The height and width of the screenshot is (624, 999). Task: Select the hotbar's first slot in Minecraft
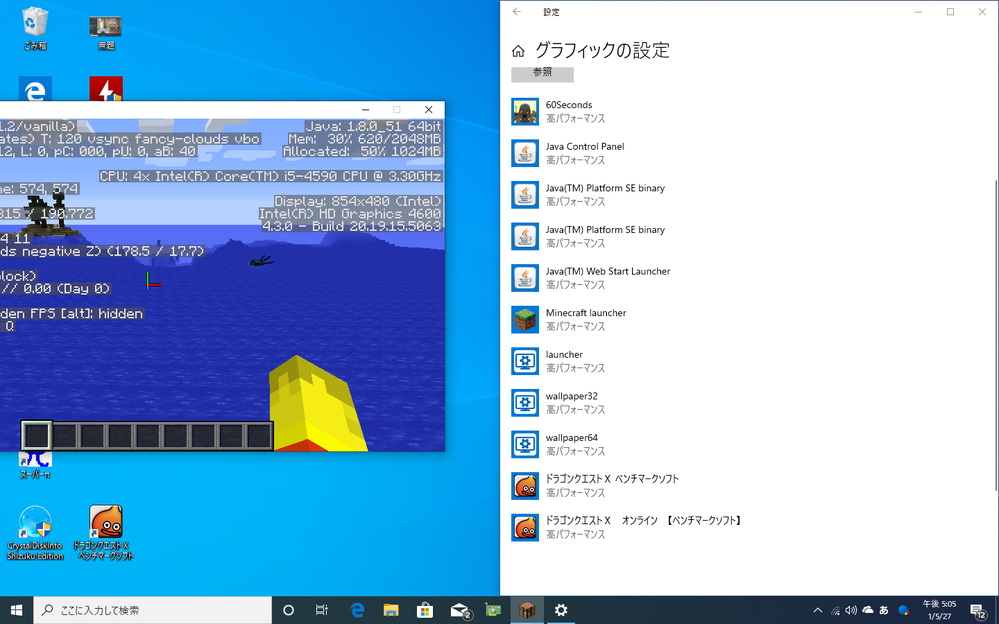[x=36, y=436]
